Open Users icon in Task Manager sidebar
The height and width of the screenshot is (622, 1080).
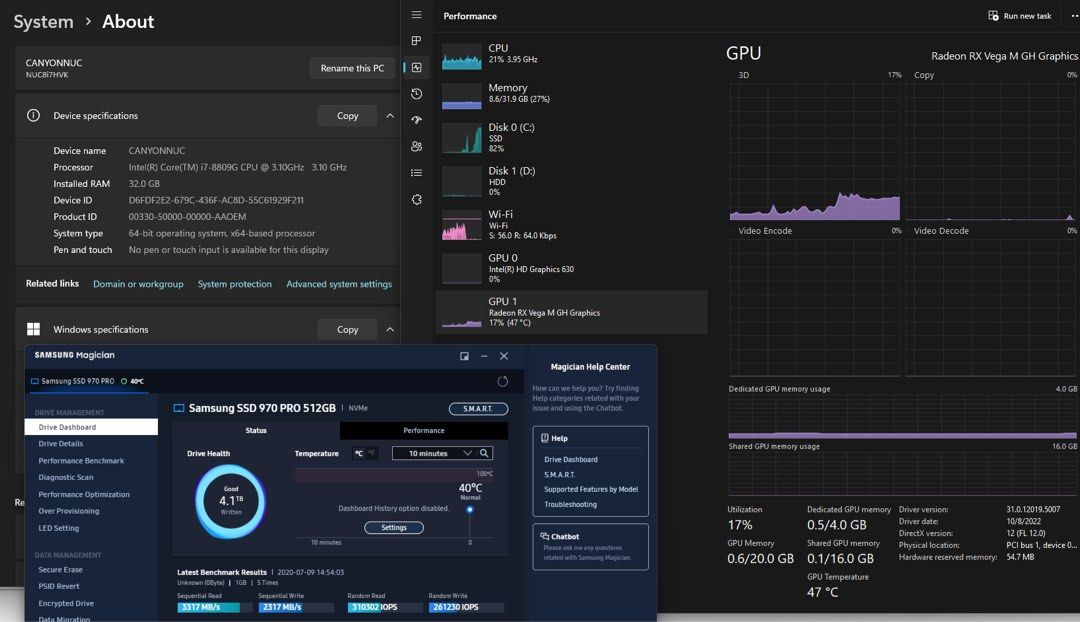click(417, 146)
